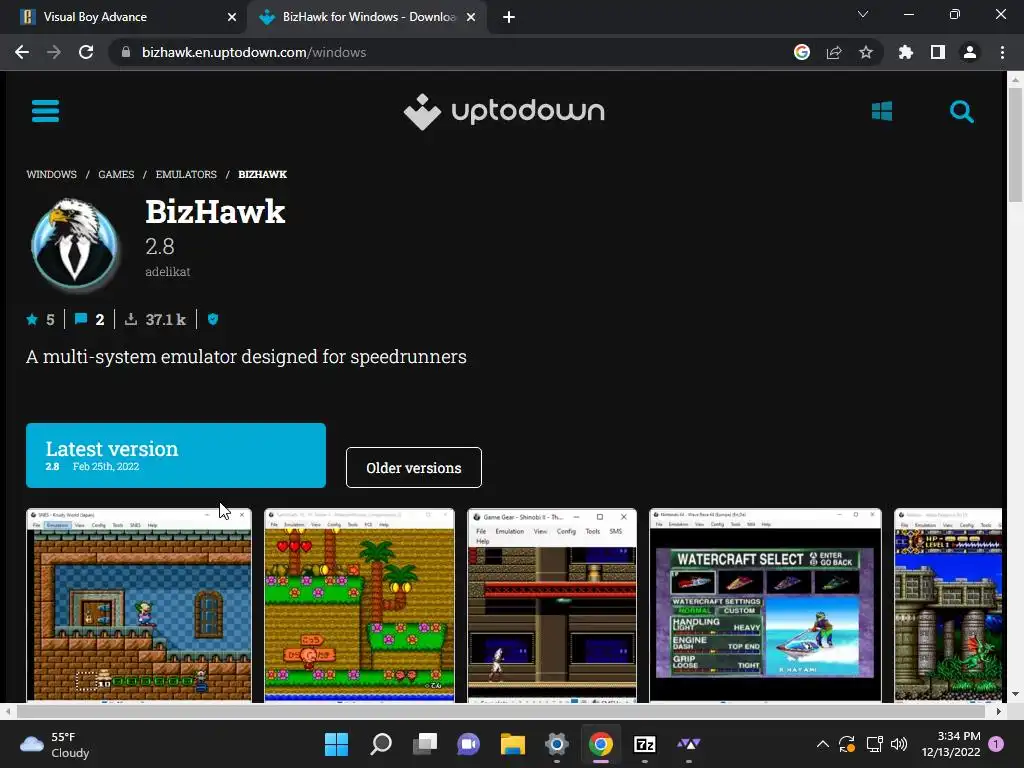Screen dimensions: 1024x768
Task: Switch to Visual Boy Advance tab
Action: (x=124, y=17)
